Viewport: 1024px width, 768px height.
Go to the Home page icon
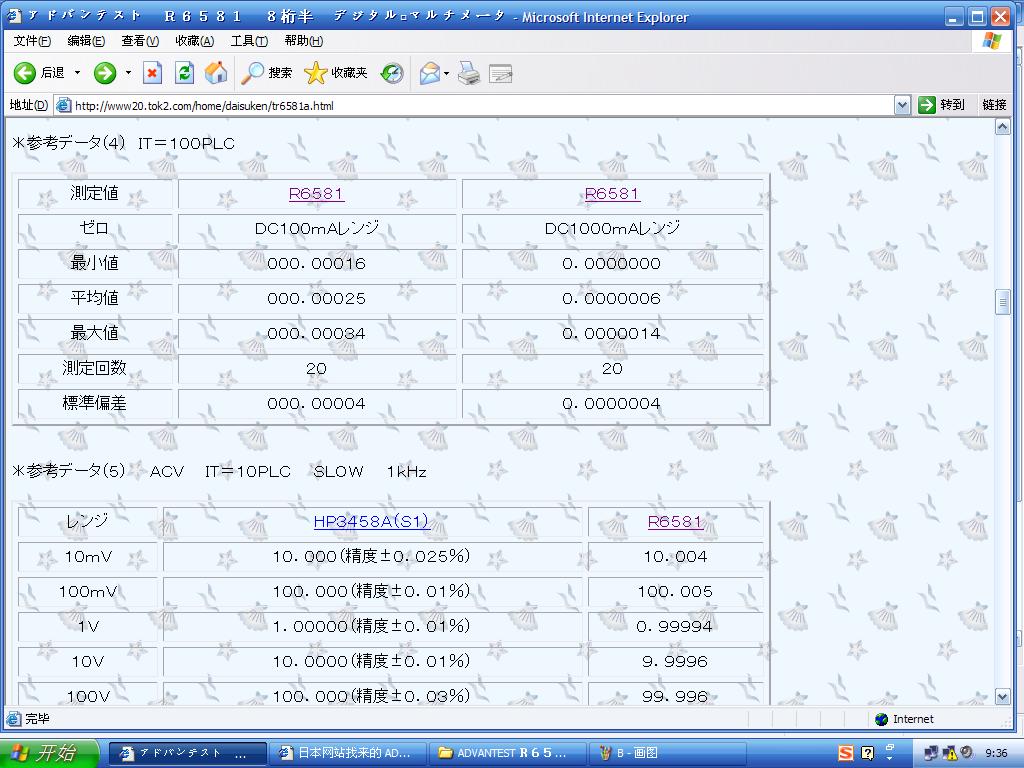pyautogui.click(x=216, y=72)
